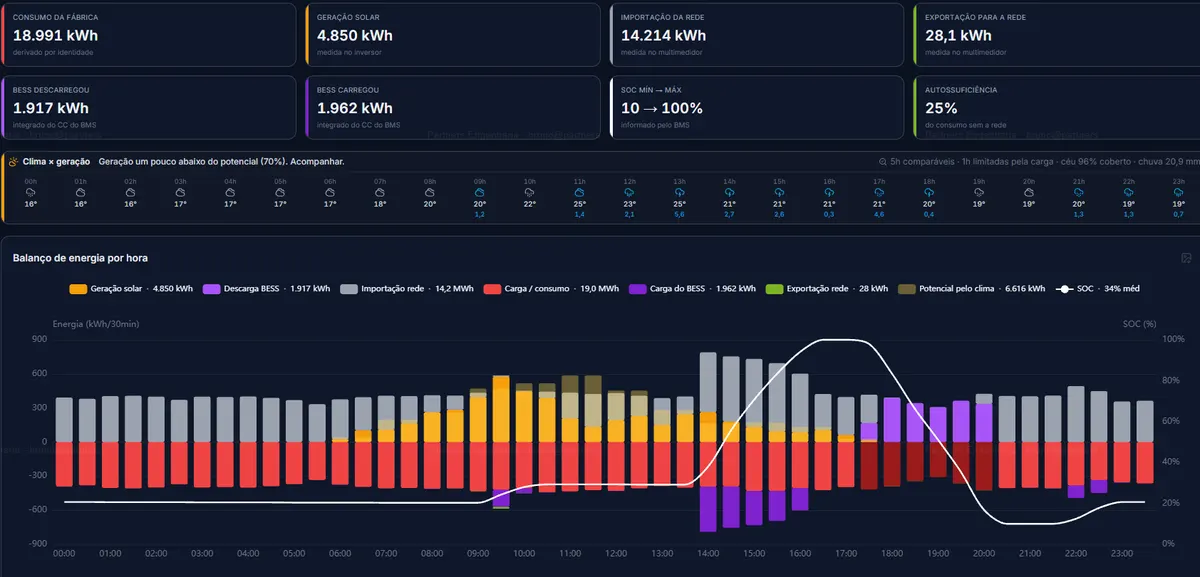The height and width of the screenshot is (577, 1200).
Task: Toggle the Importação rede legend series
Action: click(x=408, y=289)
